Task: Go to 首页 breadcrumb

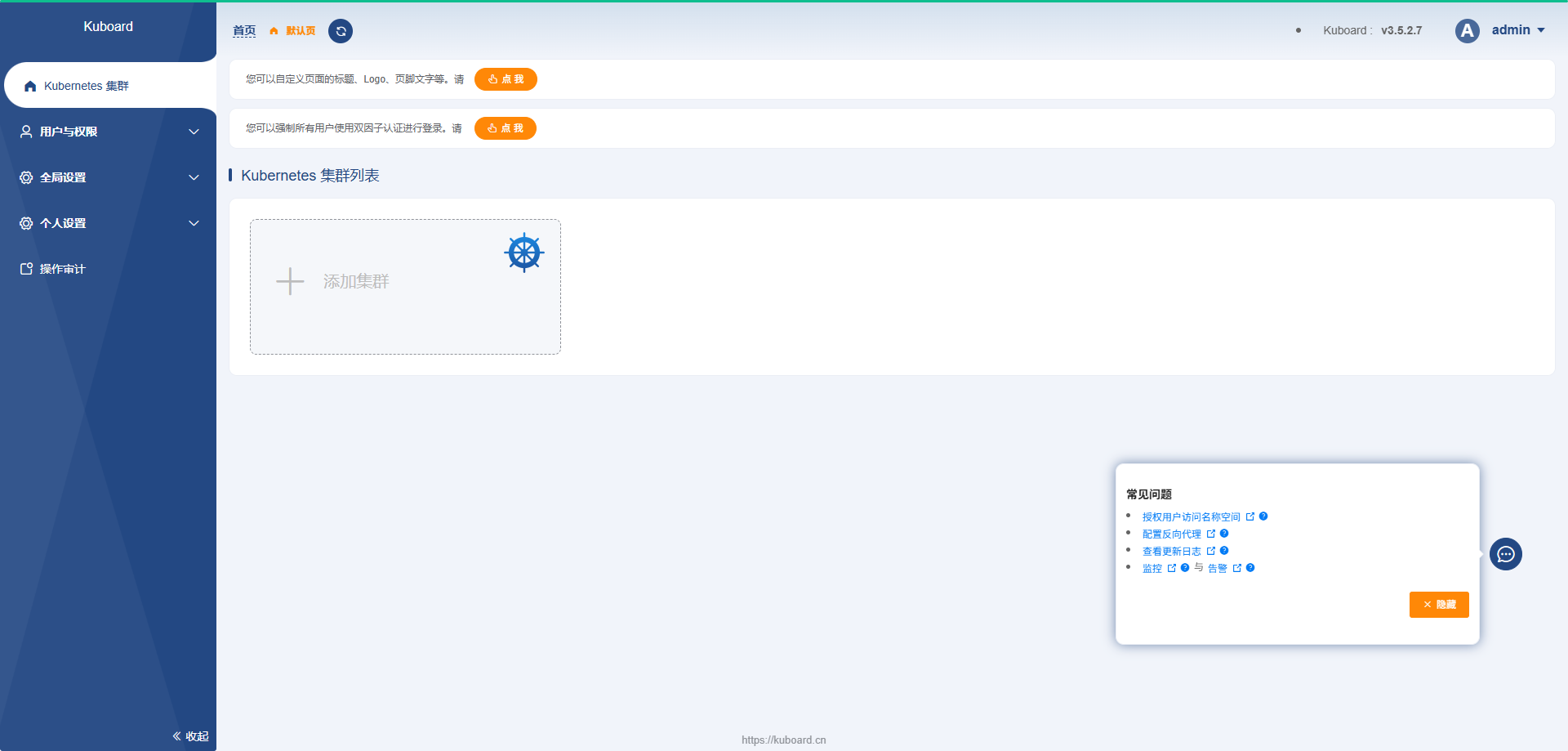Action: (244, 31)
